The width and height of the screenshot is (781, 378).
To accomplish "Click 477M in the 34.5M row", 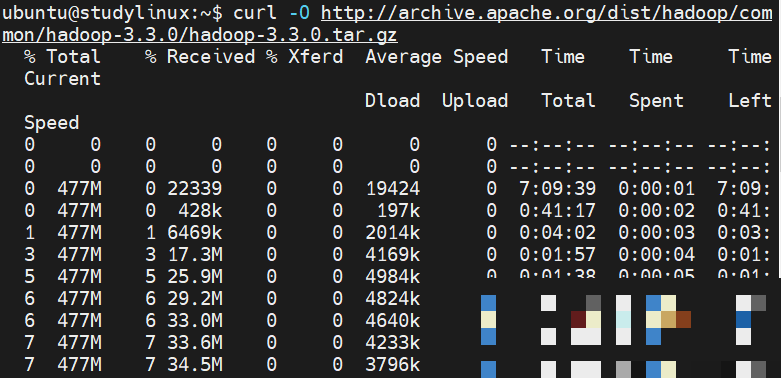I will (x=79, y=365).
